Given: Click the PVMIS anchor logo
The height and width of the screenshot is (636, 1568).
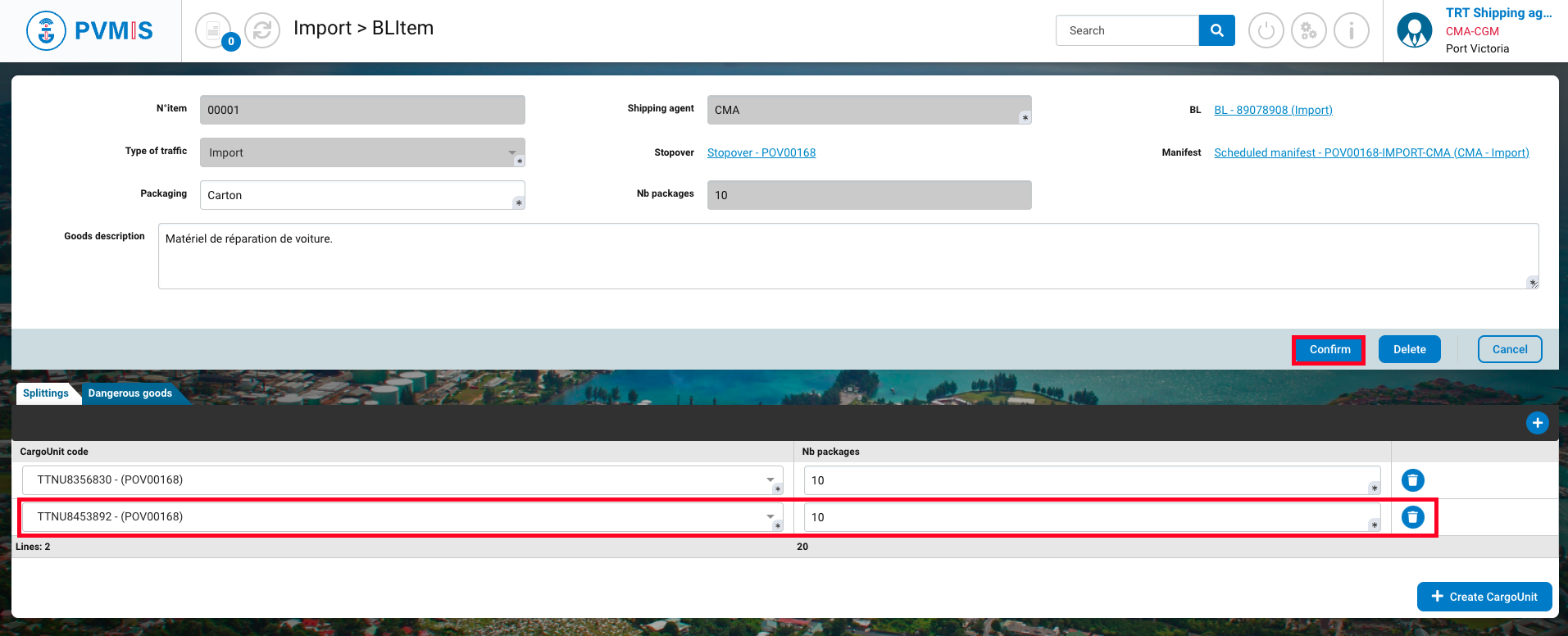Looking at the screenshot, I should coord(47,31).
